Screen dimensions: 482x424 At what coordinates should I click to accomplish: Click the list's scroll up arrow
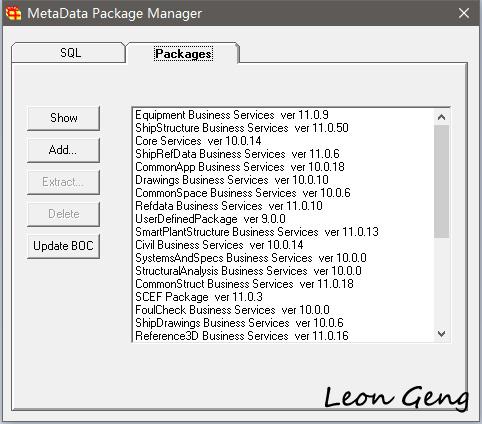[x=442, y=117]
